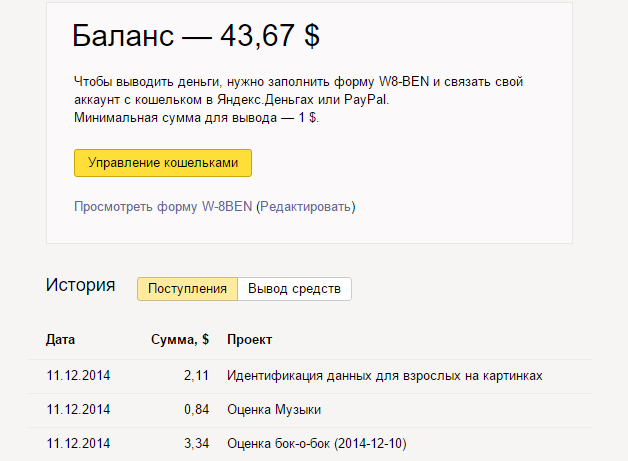
Task: Click the Проект column header
Action: coord(250,340)
